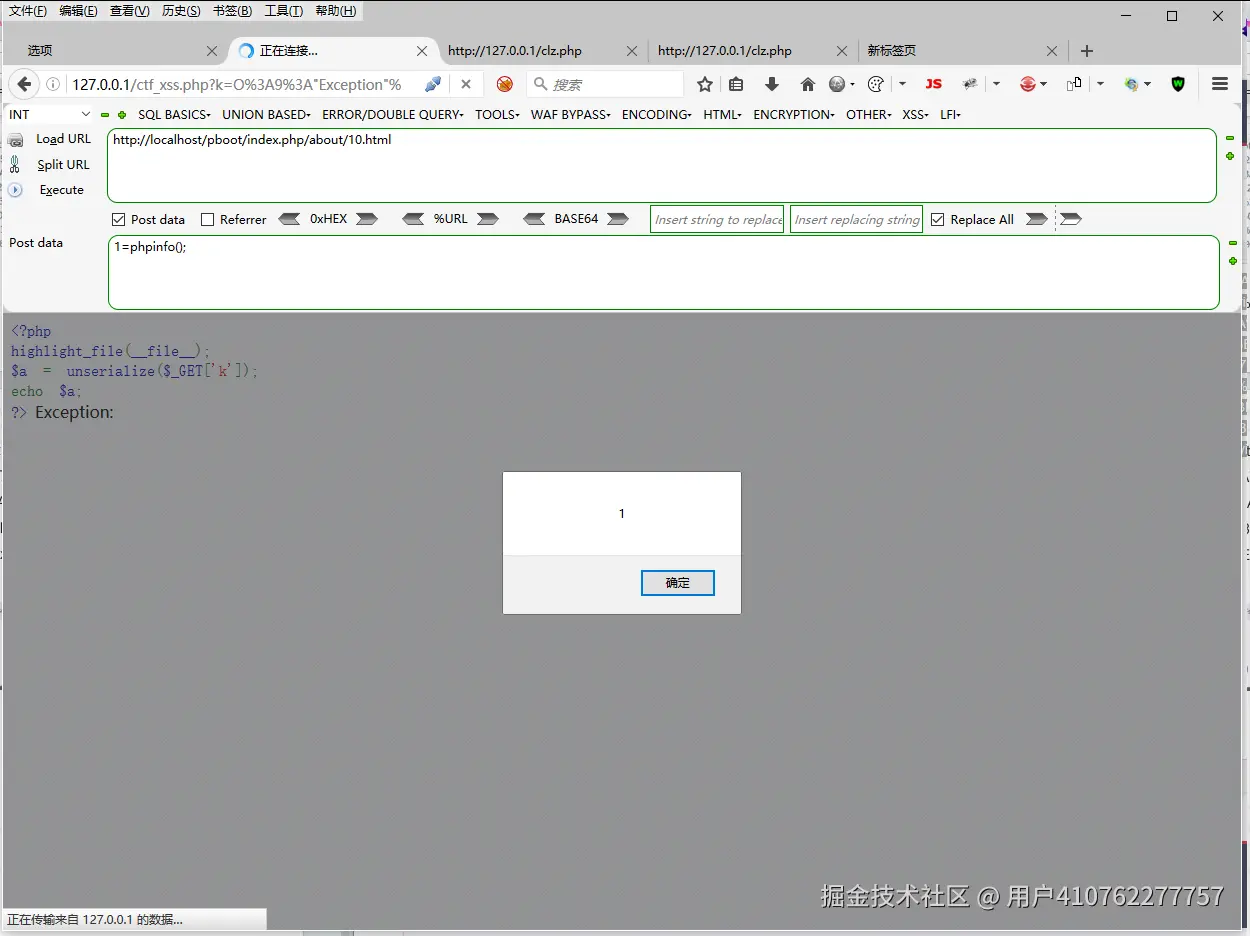Click 0xHEX decode left arrow
Screen dimensions: 1250x936
[289, 219]
